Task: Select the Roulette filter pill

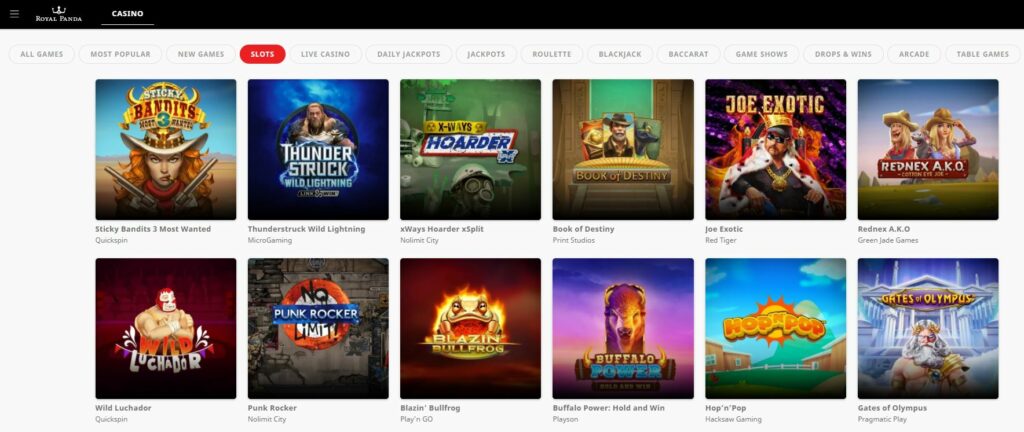Action: tap(552, 54)
